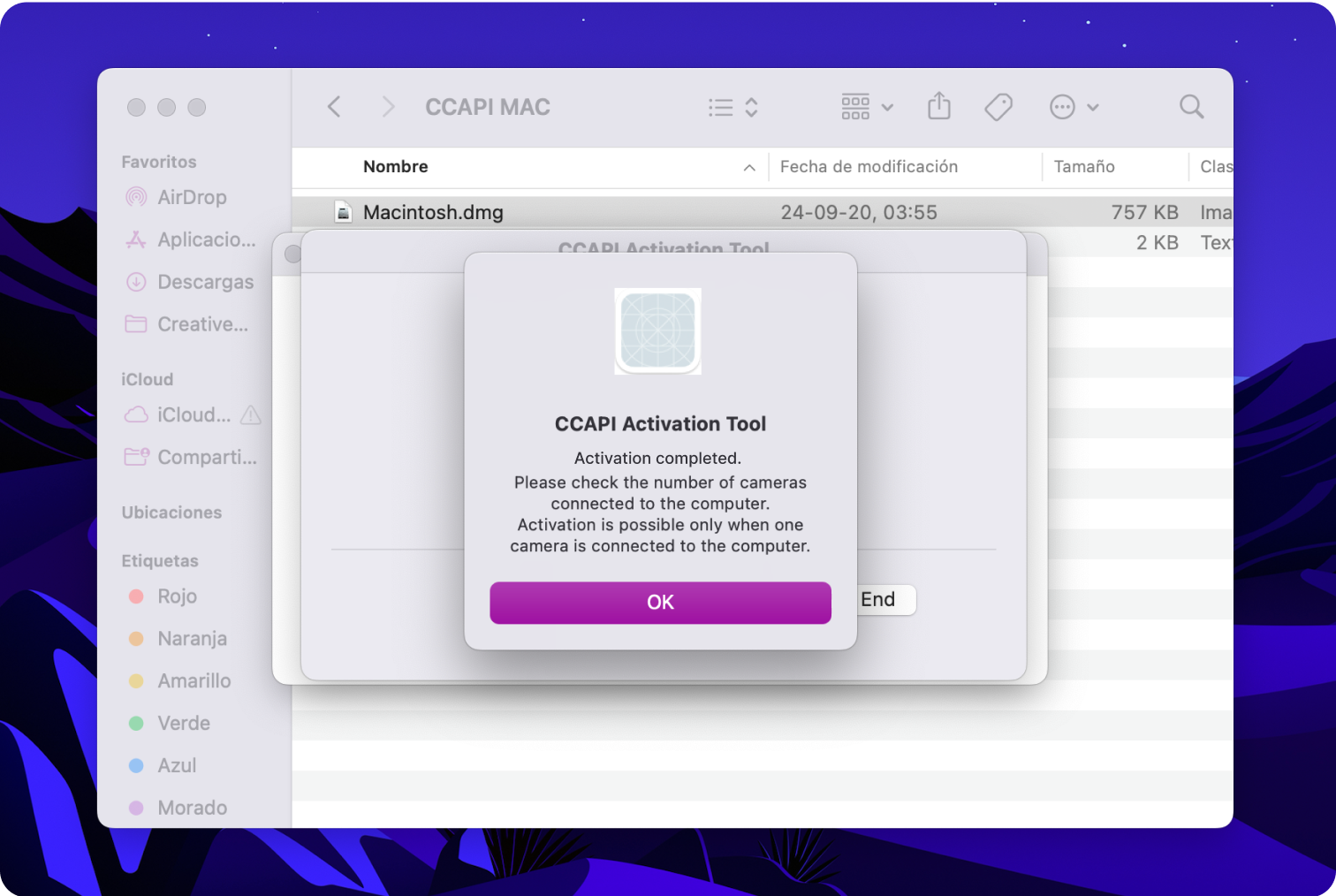The height and width of the screenshot is (896, 1336).
Task: Select the Azul tag
Action: click(x=163, y=766)
